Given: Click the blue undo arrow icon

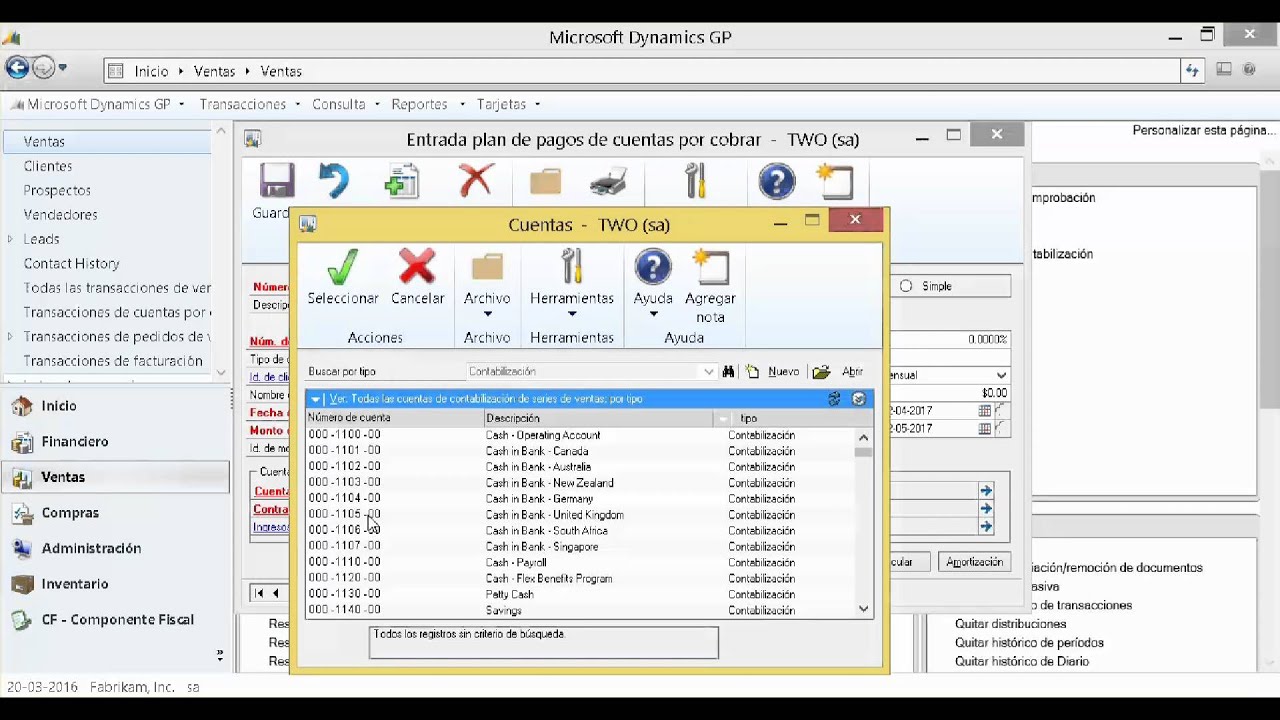Looking at the screenshot, I should click(x=333, y=181).
